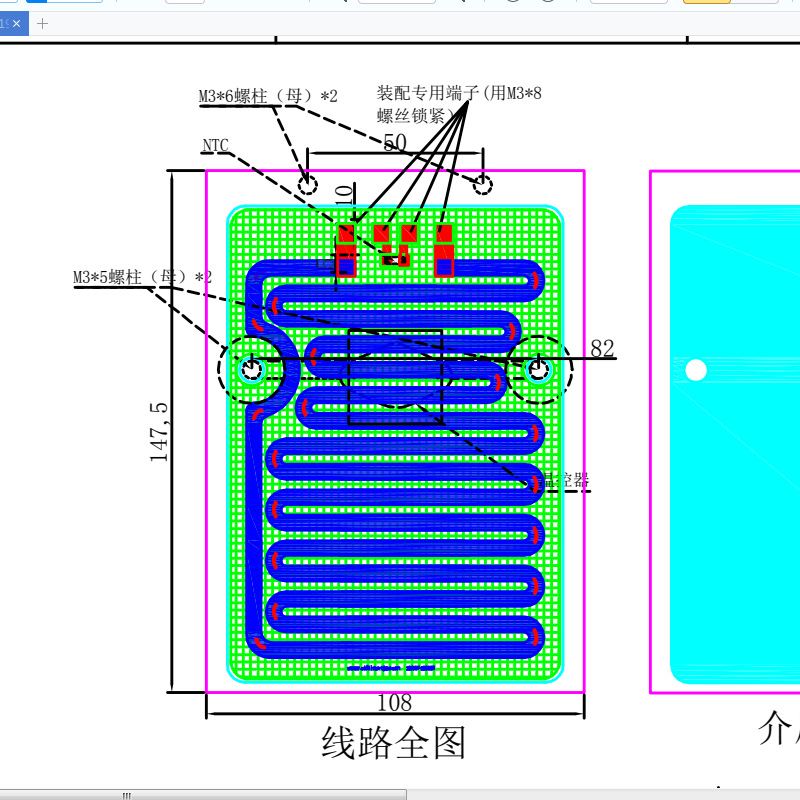Select the 108 horizontal dimension text
The width and height of the screenshot is (800, 800).
pyautogui.click(x=397, y=702)
